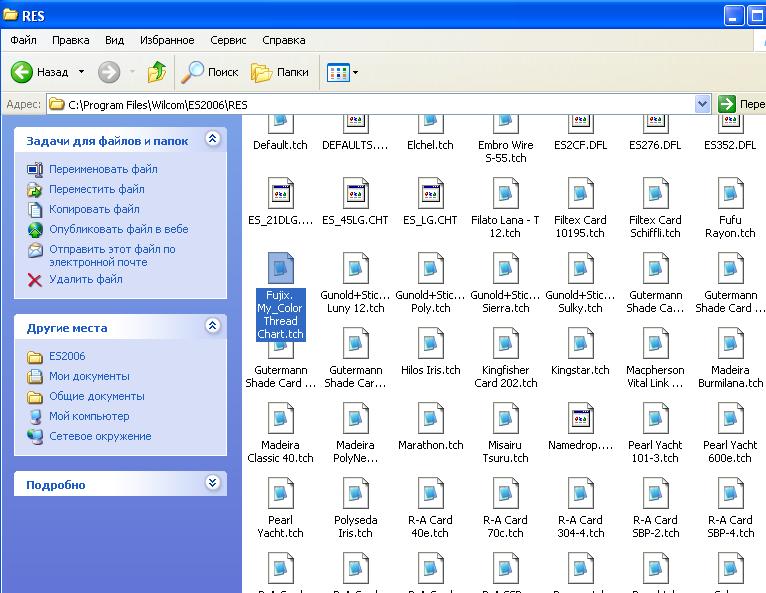Click the 'Удалить файл' link
This screenshot has height=593, width=766.
(85, 279)
